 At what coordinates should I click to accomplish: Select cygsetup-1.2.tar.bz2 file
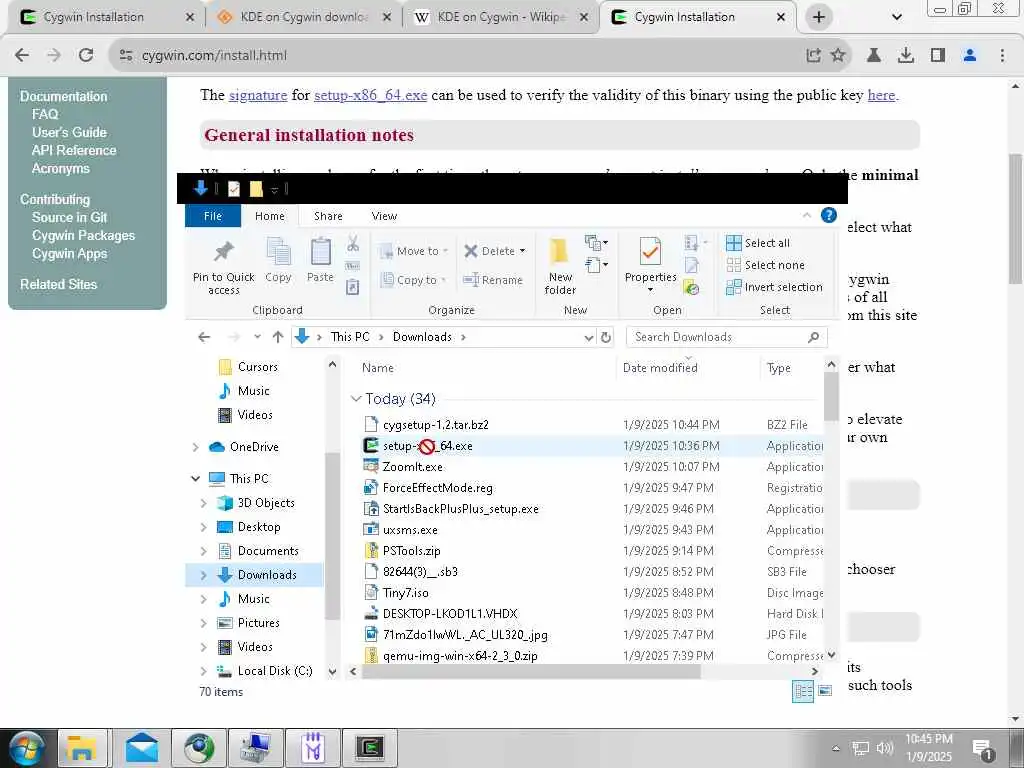[x=436, y=425]
